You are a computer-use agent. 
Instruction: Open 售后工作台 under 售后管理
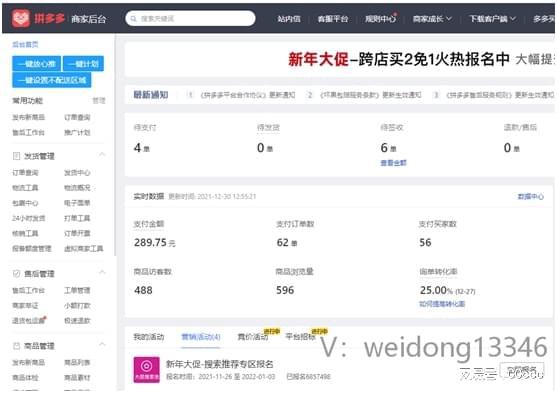pos(28,290)
